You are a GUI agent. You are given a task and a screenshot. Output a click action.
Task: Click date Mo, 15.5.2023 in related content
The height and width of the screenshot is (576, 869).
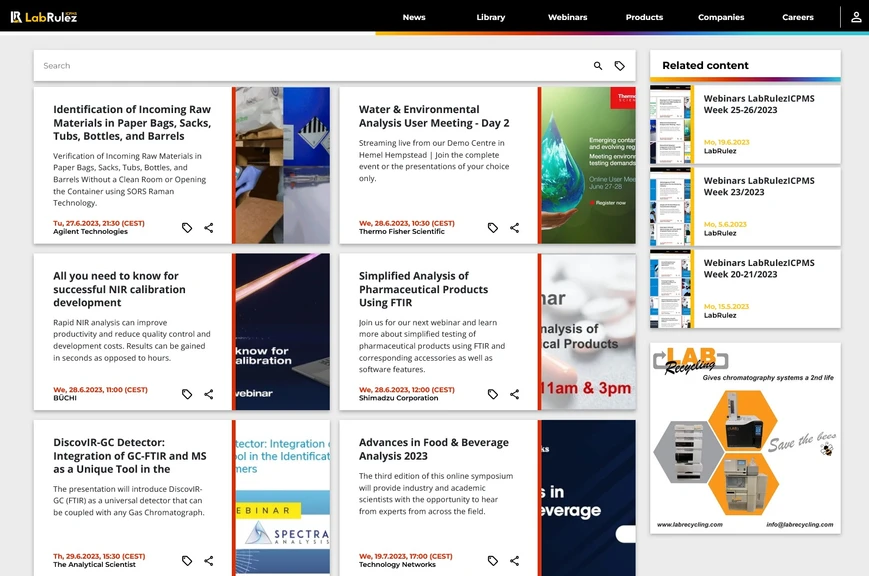[726, 307]
